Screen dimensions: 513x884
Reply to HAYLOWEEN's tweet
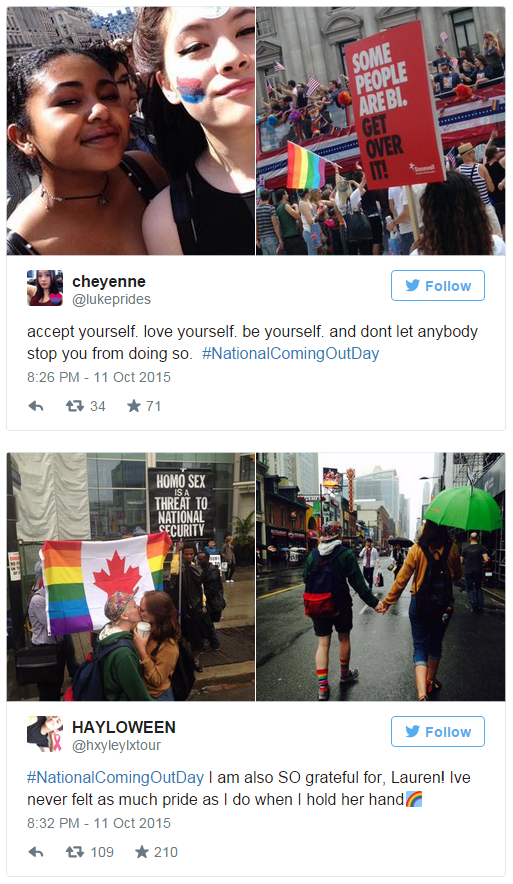coord(36,852)
